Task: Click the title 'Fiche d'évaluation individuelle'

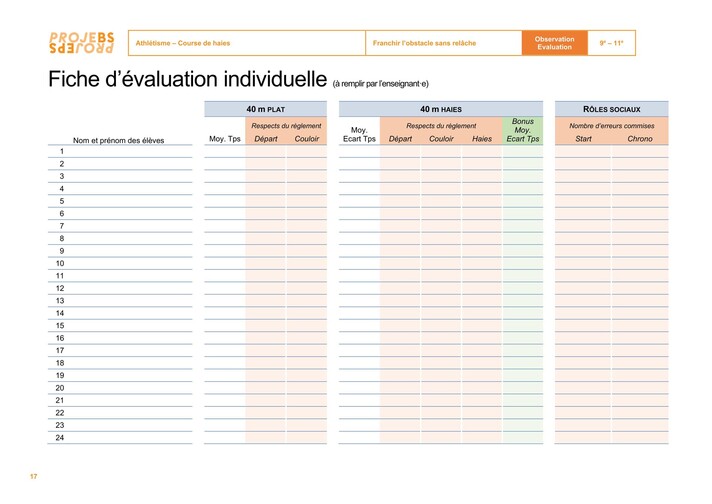Action: click(x=188, y=79)
